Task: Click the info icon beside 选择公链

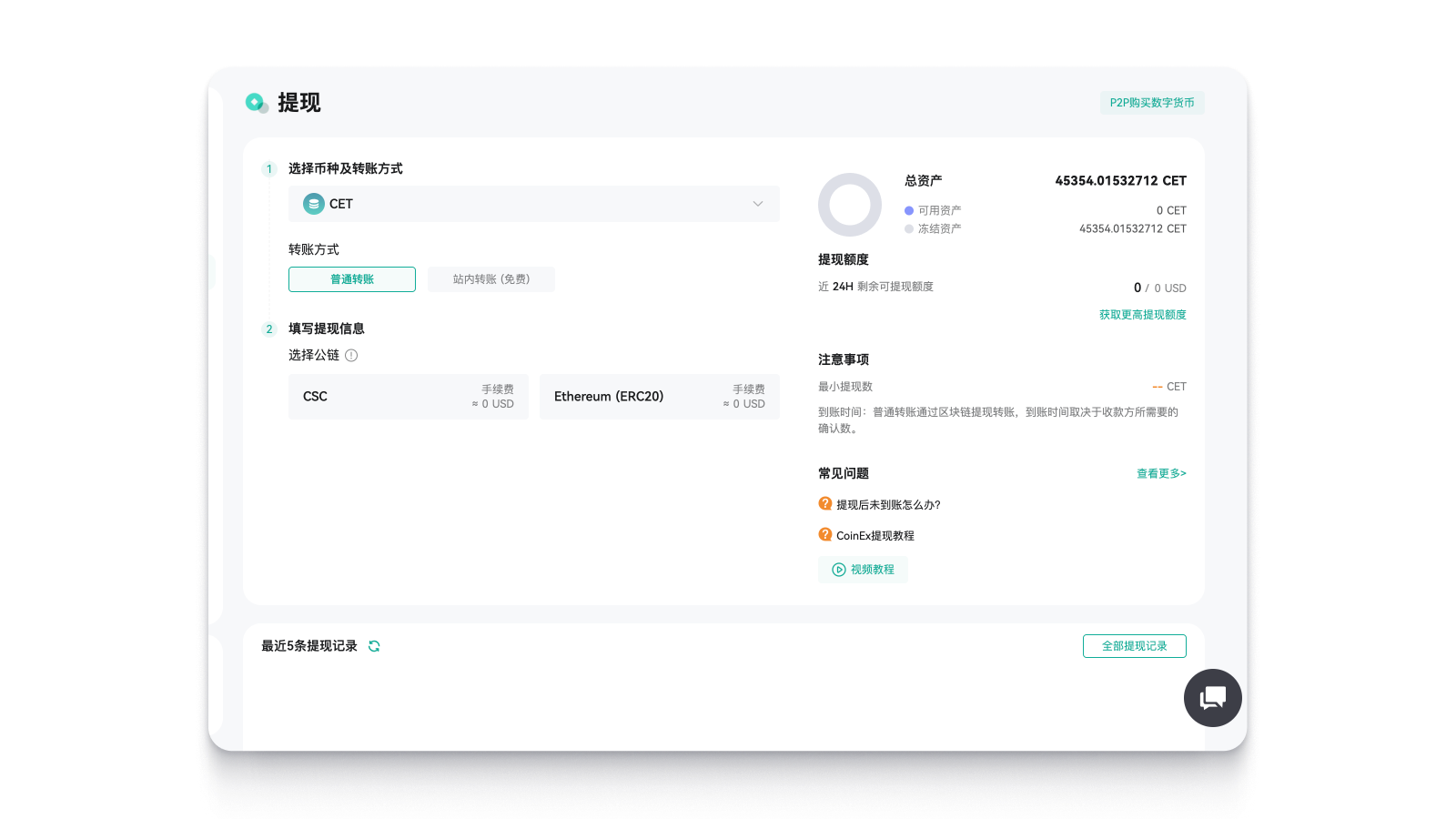Action: 351,356
